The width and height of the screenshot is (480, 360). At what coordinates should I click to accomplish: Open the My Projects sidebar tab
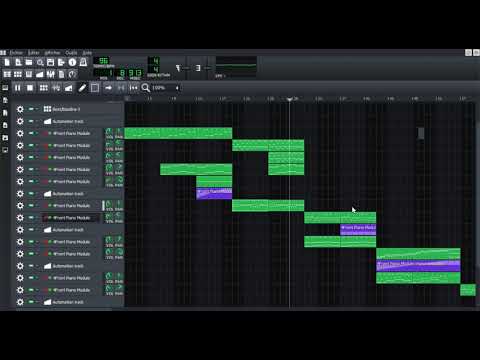coord(5,100)
